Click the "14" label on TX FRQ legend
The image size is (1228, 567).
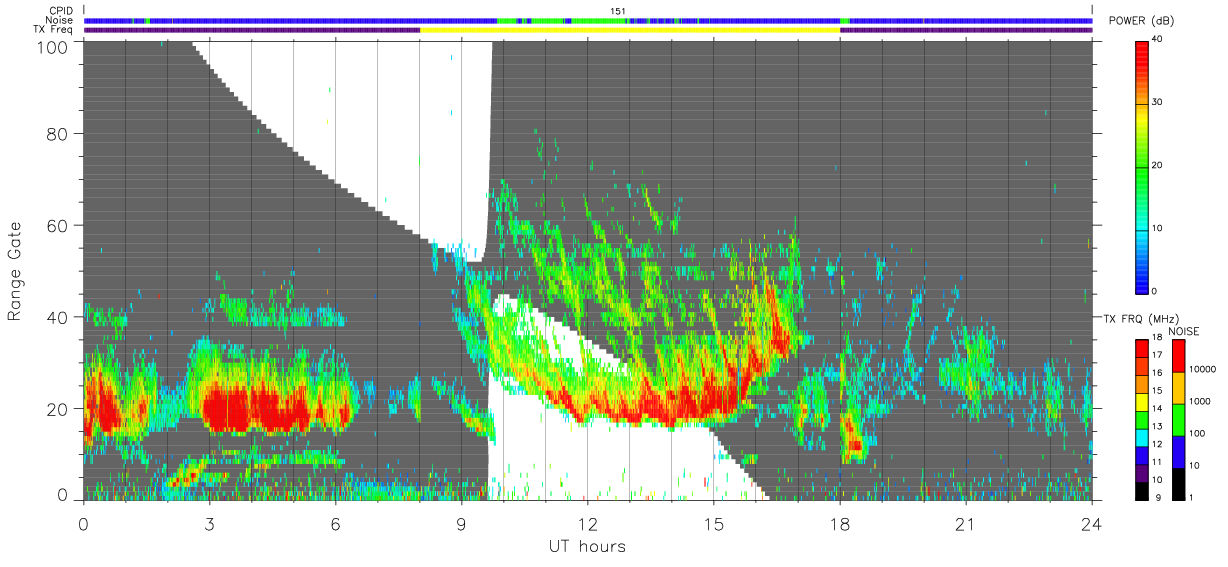[1159, 408]
